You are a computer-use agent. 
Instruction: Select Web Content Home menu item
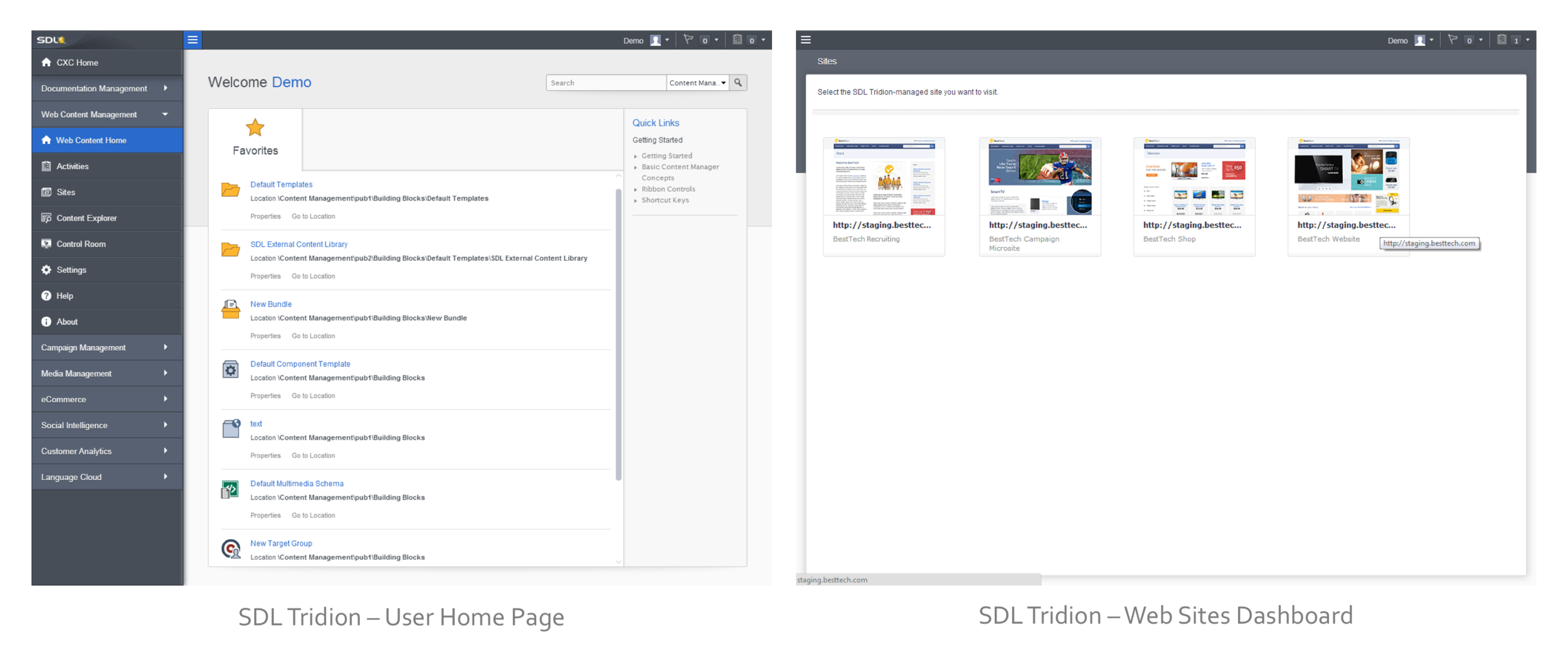click(x=107, y=140)
